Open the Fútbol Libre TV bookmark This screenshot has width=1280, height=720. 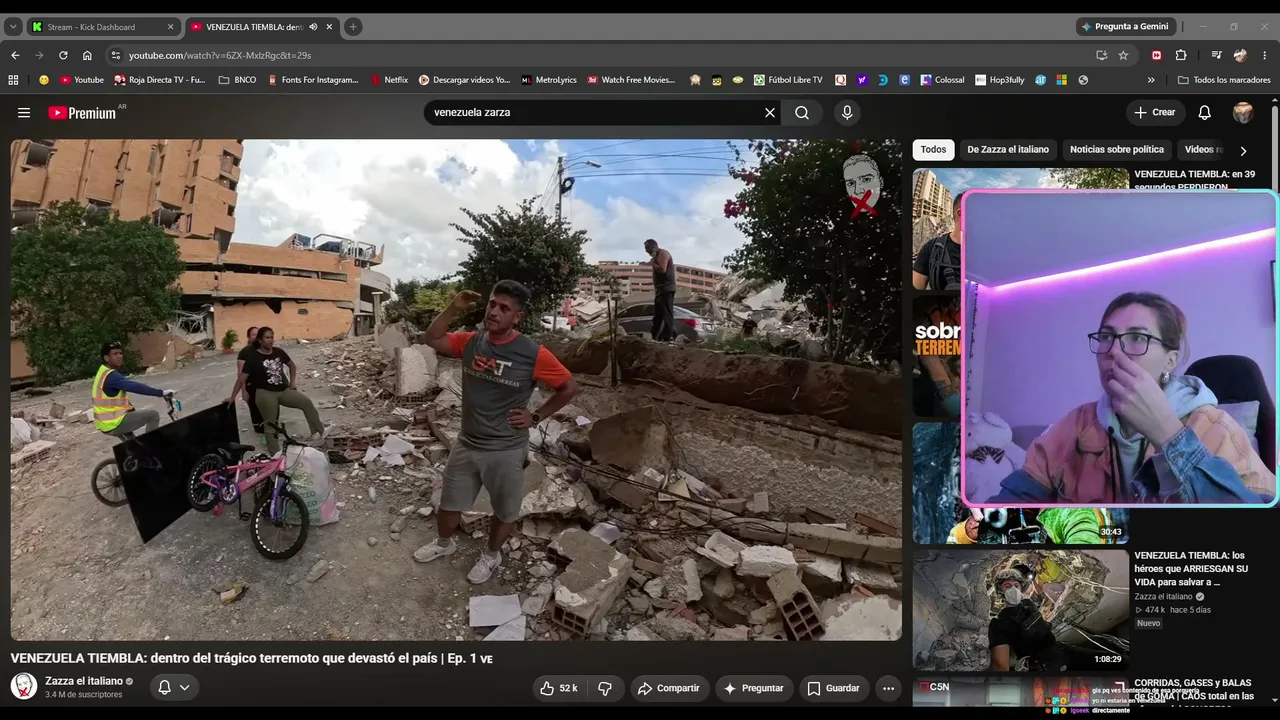tap(788, 80)
